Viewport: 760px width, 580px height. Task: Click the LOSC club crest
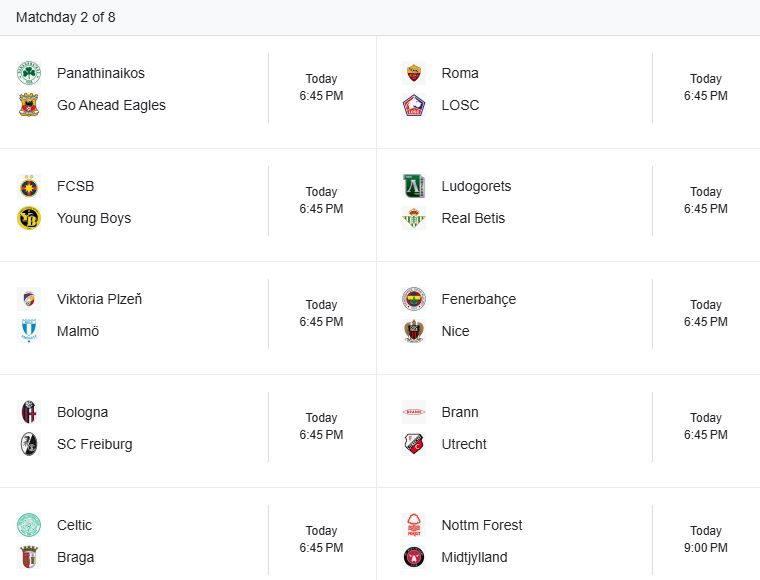[413, 105]
